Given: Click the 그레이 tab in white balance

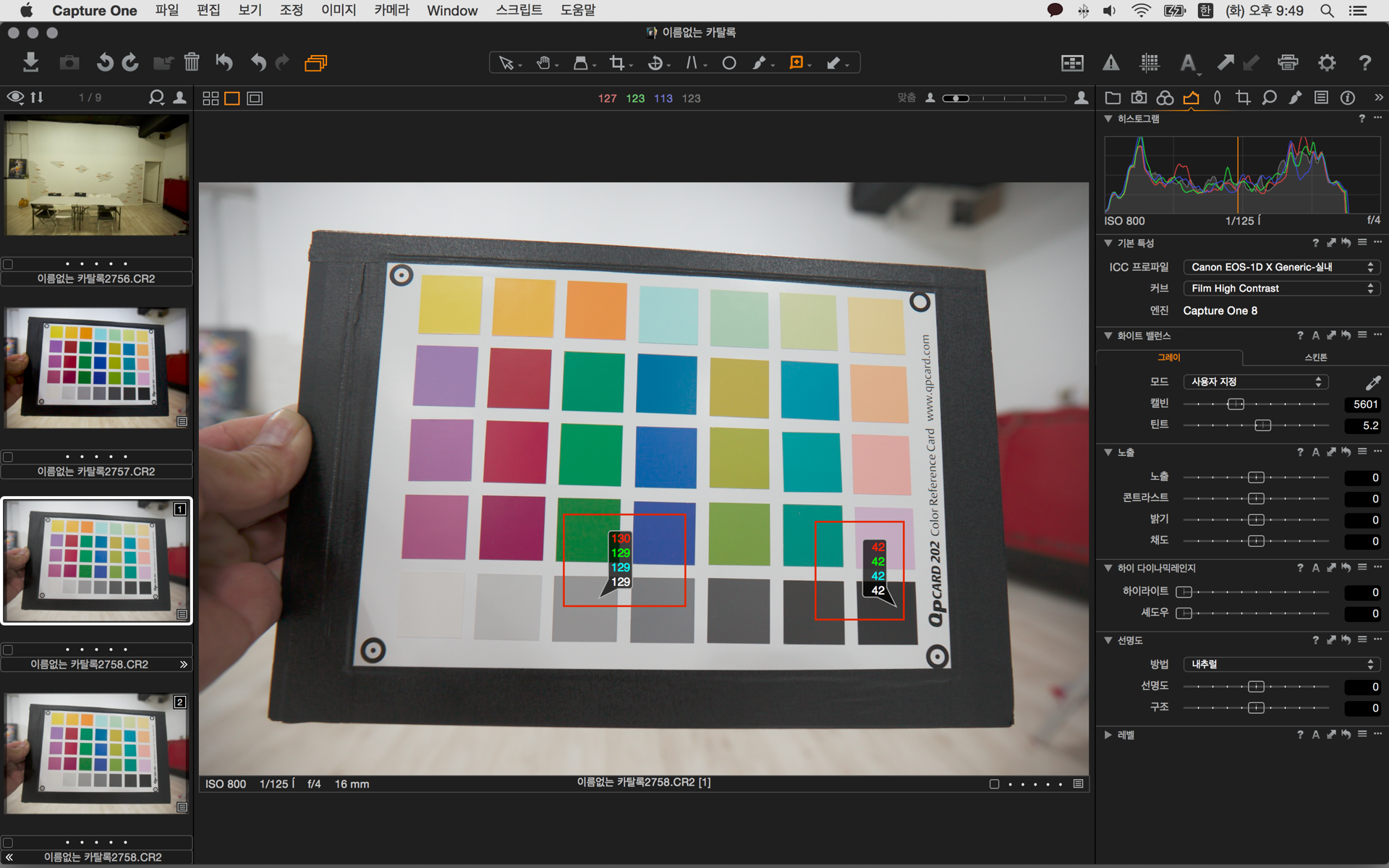Looking at the screenshot, I should tap(1168, 357).
